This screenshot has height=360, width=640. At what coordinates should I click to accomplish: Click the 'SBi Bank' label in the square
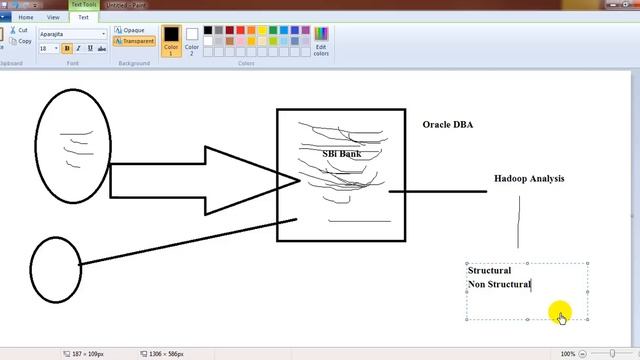[342, 154]
